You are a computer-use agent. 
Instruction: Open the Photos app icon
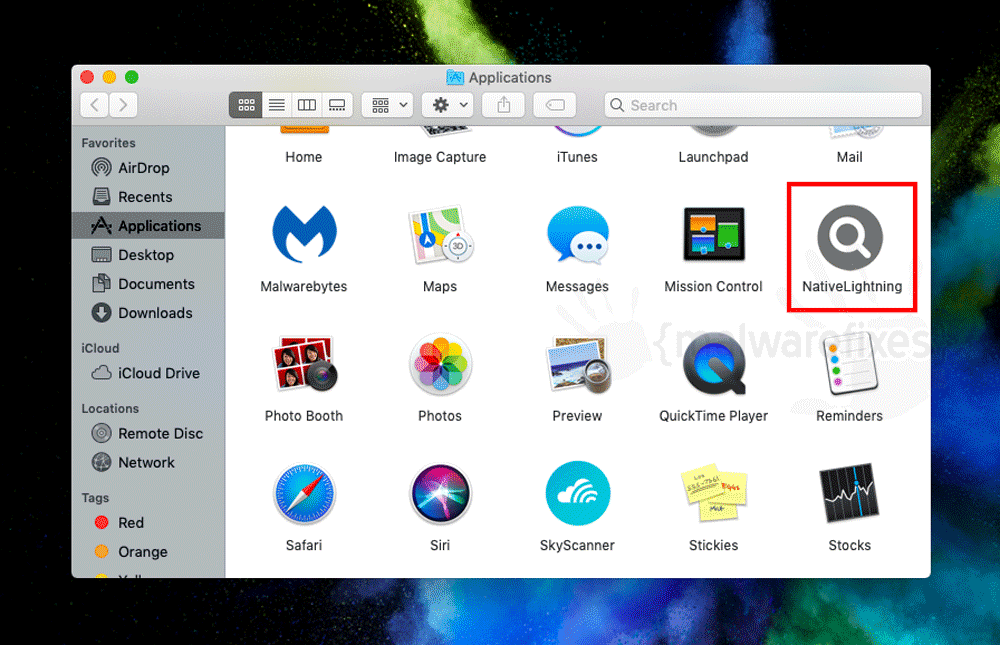click(440, 364)
